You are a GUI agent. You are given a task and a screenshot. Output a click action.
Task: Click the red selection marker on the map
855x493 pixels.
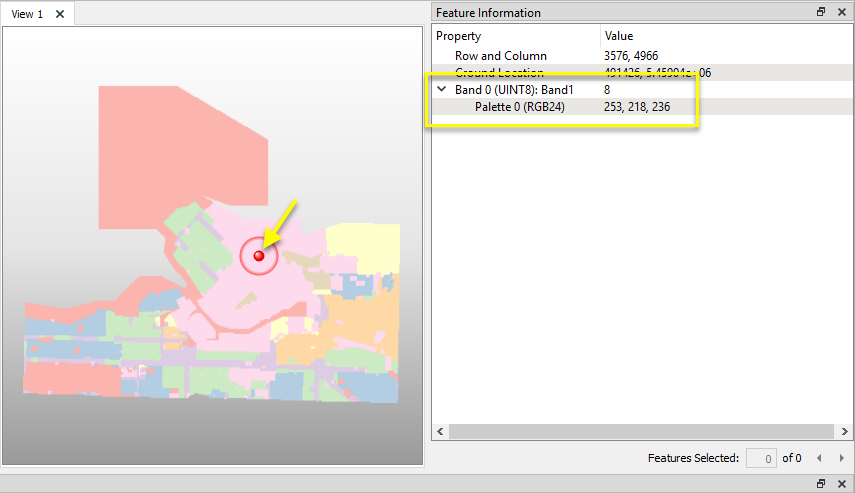(259, 257)
